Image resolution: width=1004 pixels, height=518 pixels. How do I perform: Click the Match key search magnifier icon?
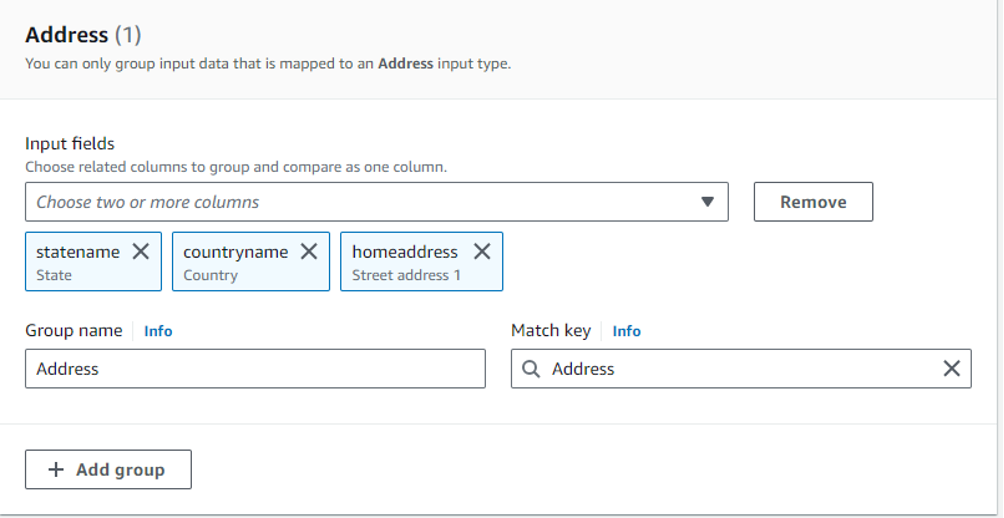click(531, 369)
